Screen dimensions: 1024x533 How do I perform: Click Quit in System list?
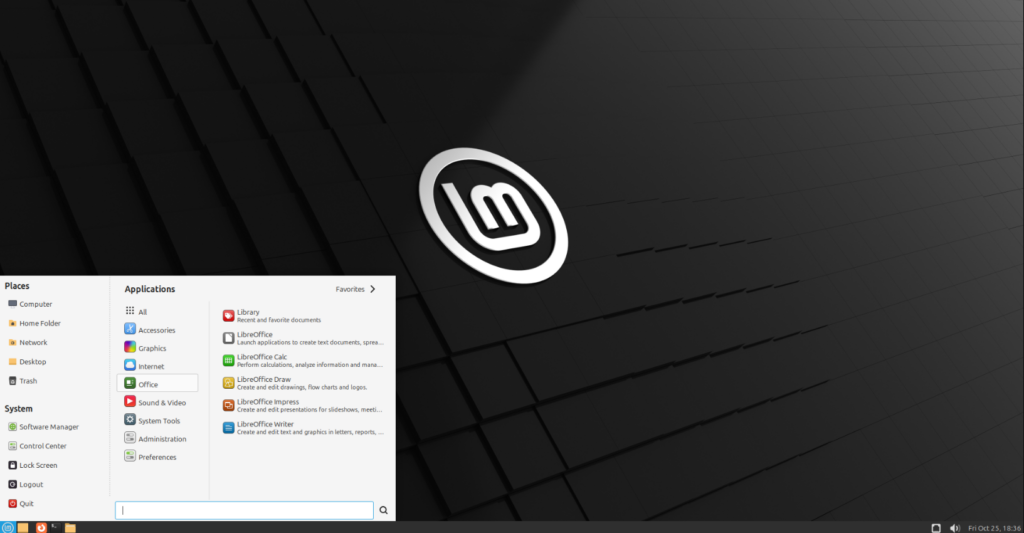pyautogui.click(x=21, y=504)
